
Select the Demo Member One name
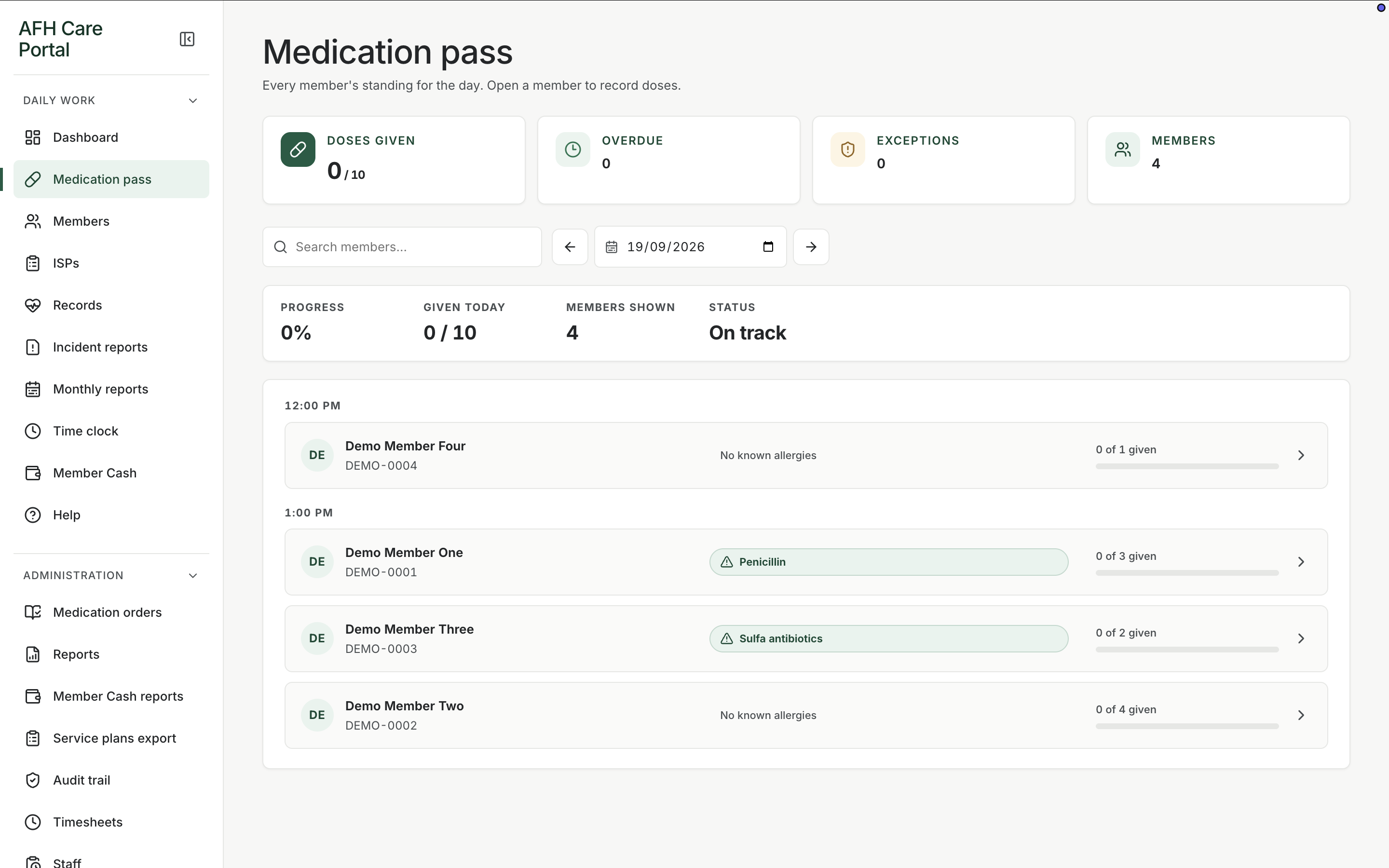[x=404, y=553]
